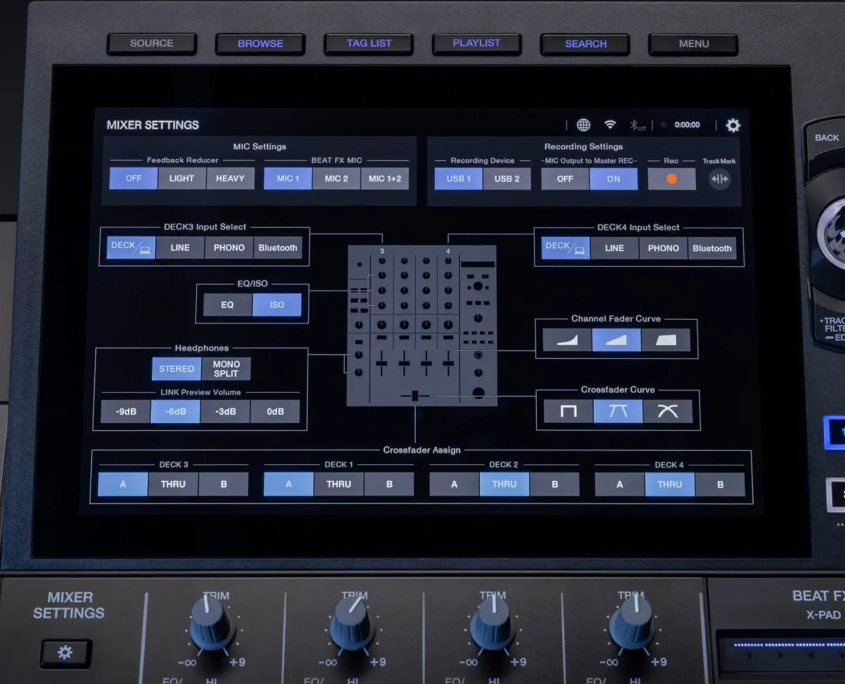Open the BROWSE tab
This screenshot has width=845, height=684.
coord(260,44)
